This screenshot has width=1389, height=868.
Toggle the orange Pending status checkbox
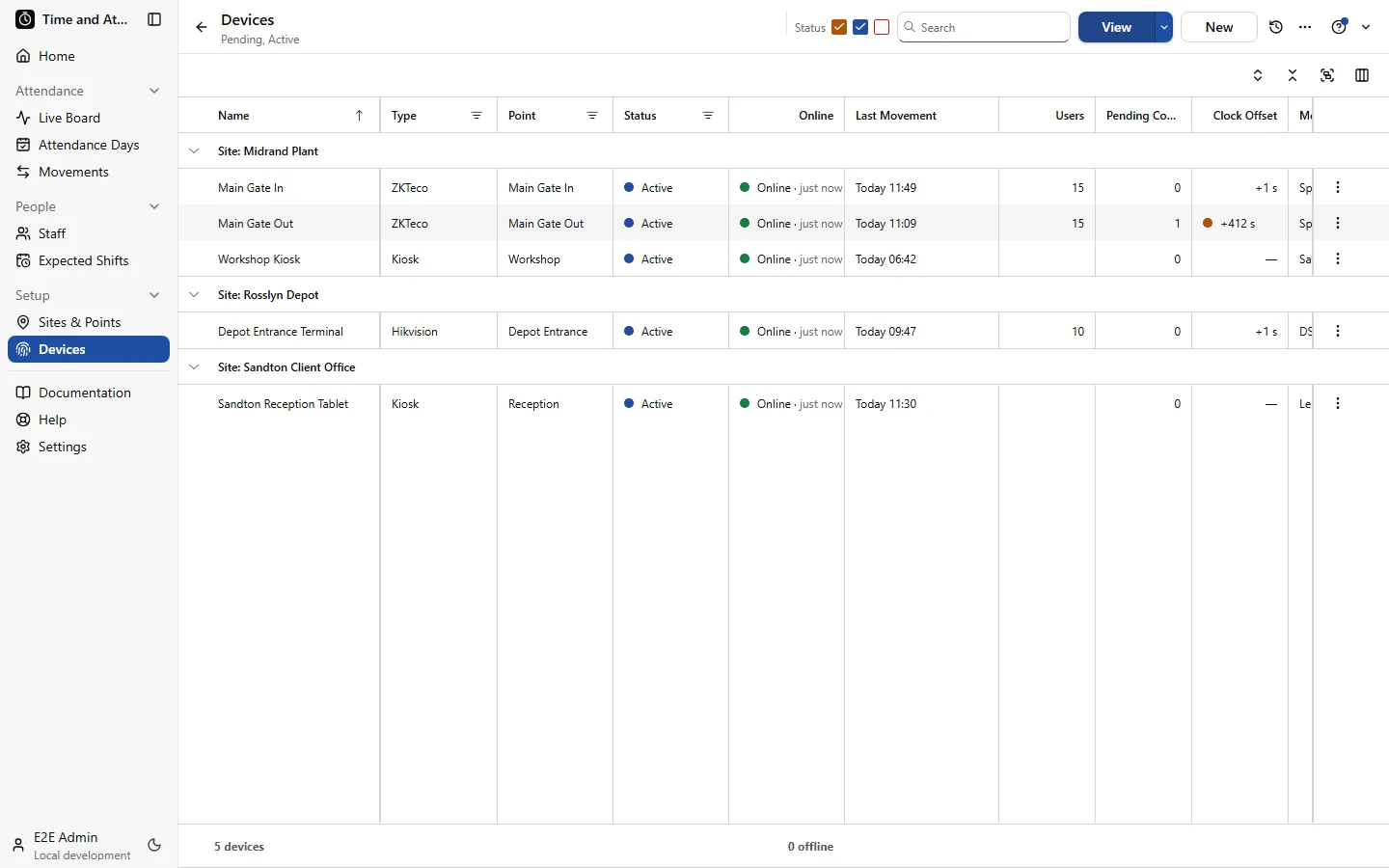point(839,27)
